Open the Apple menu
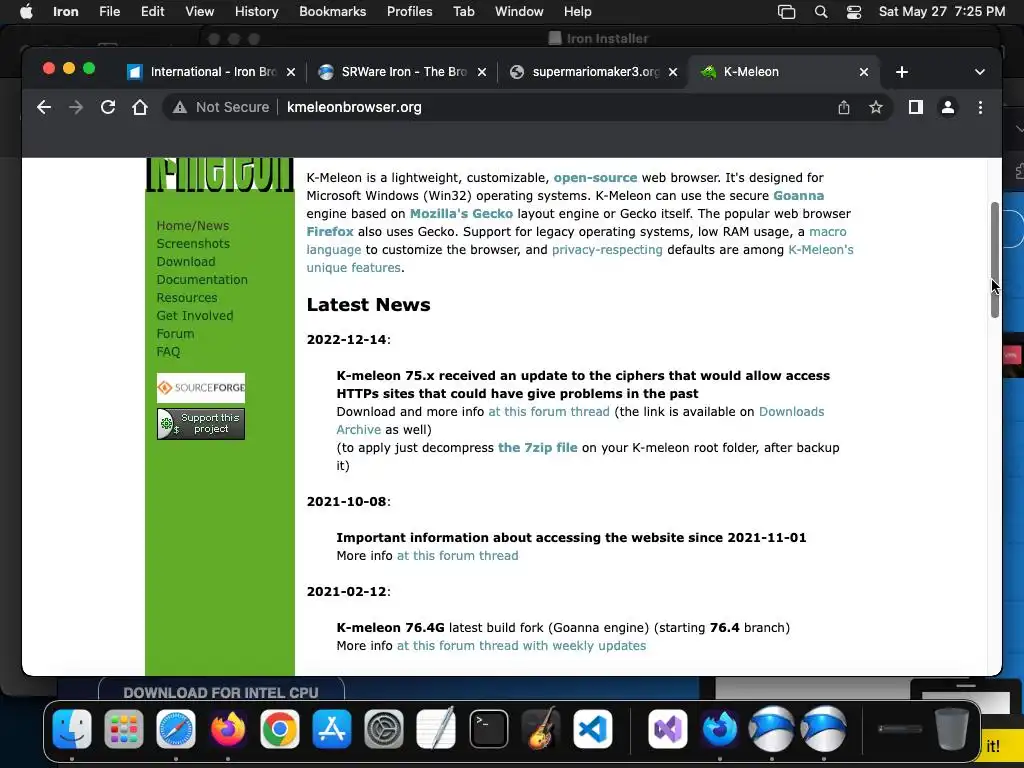1024x768 pixels. [x=26, y=12]
